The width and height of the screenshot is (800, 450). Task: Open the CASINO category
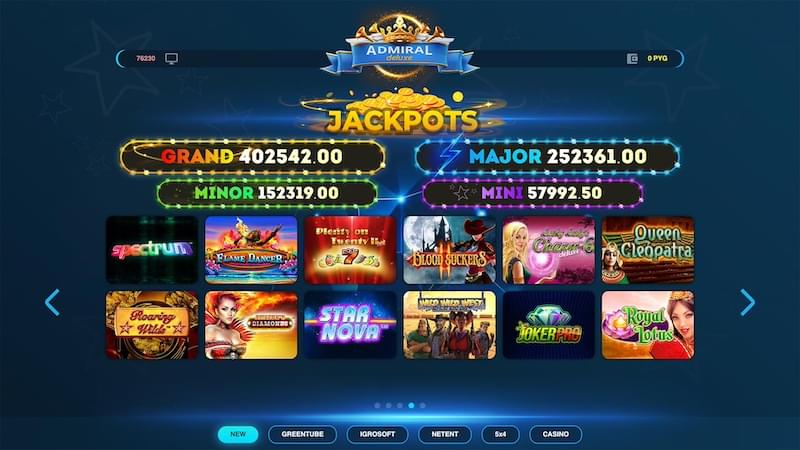556,434
